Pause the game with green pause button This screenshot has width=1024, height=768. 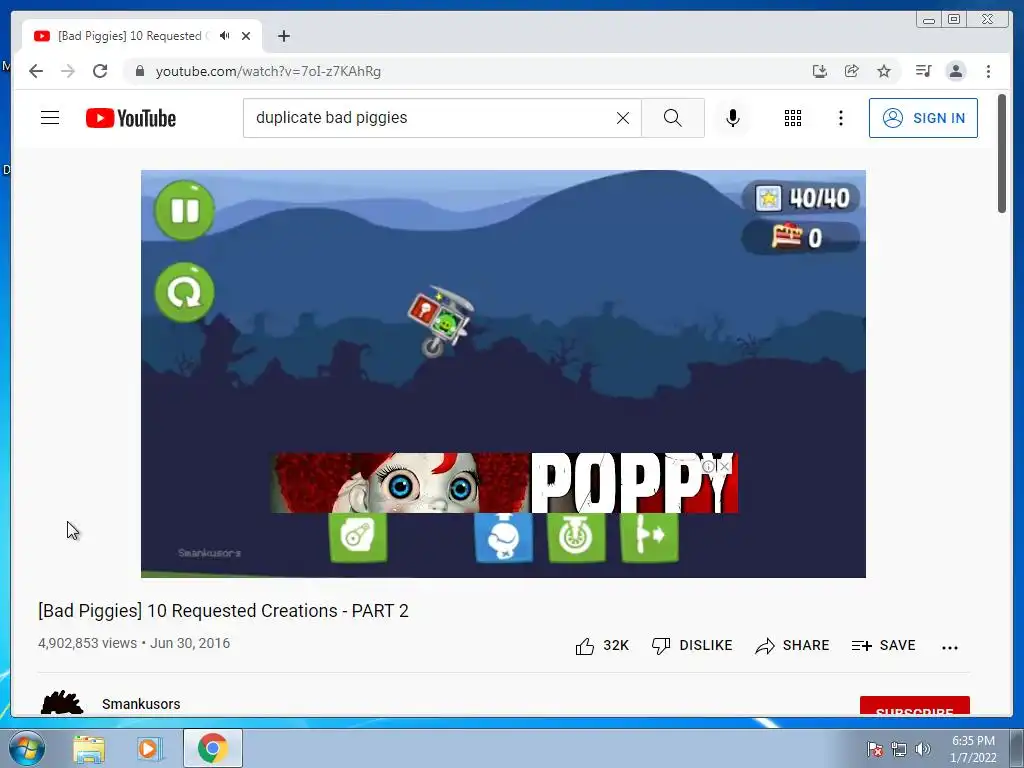tap(184, 210)
